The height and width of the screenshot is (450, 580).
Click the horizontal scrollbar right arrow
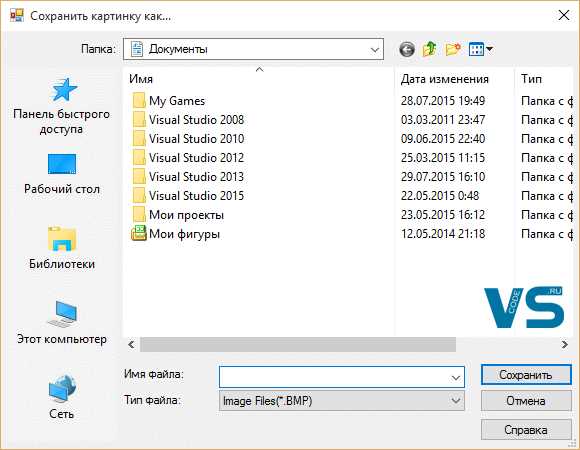tap(564, 345)
